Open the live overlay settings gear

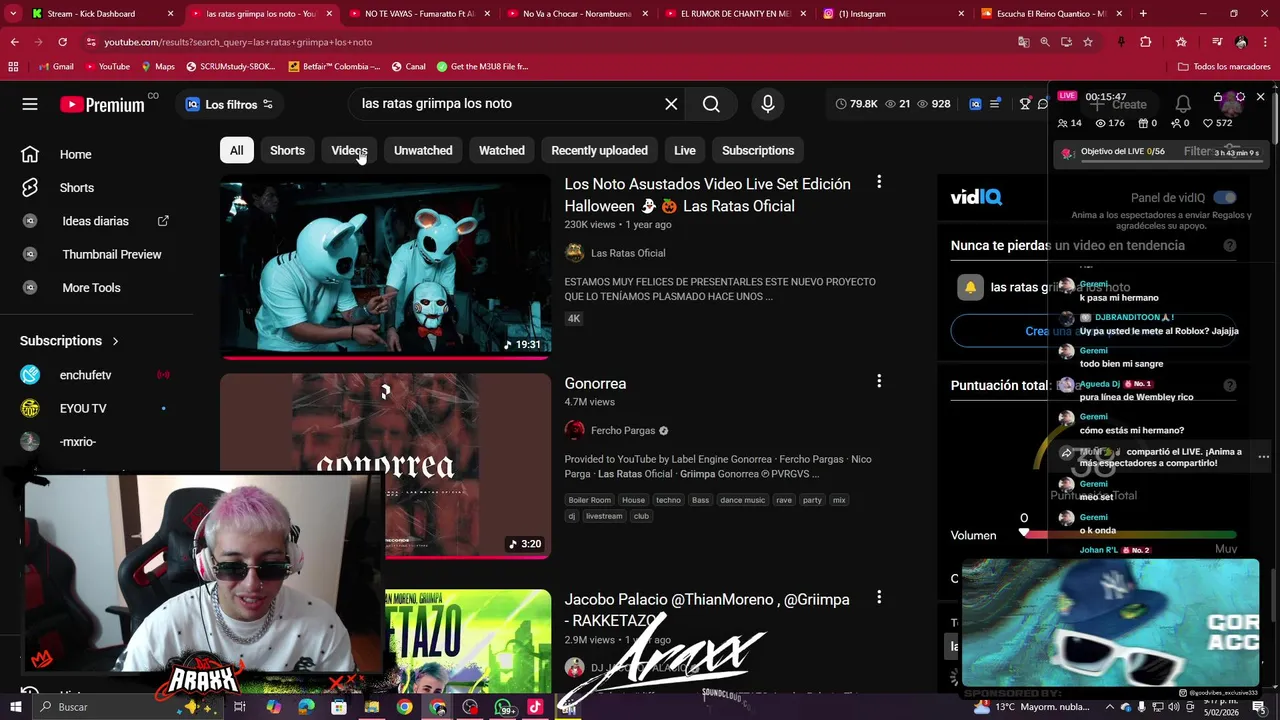coord(1240,97)
